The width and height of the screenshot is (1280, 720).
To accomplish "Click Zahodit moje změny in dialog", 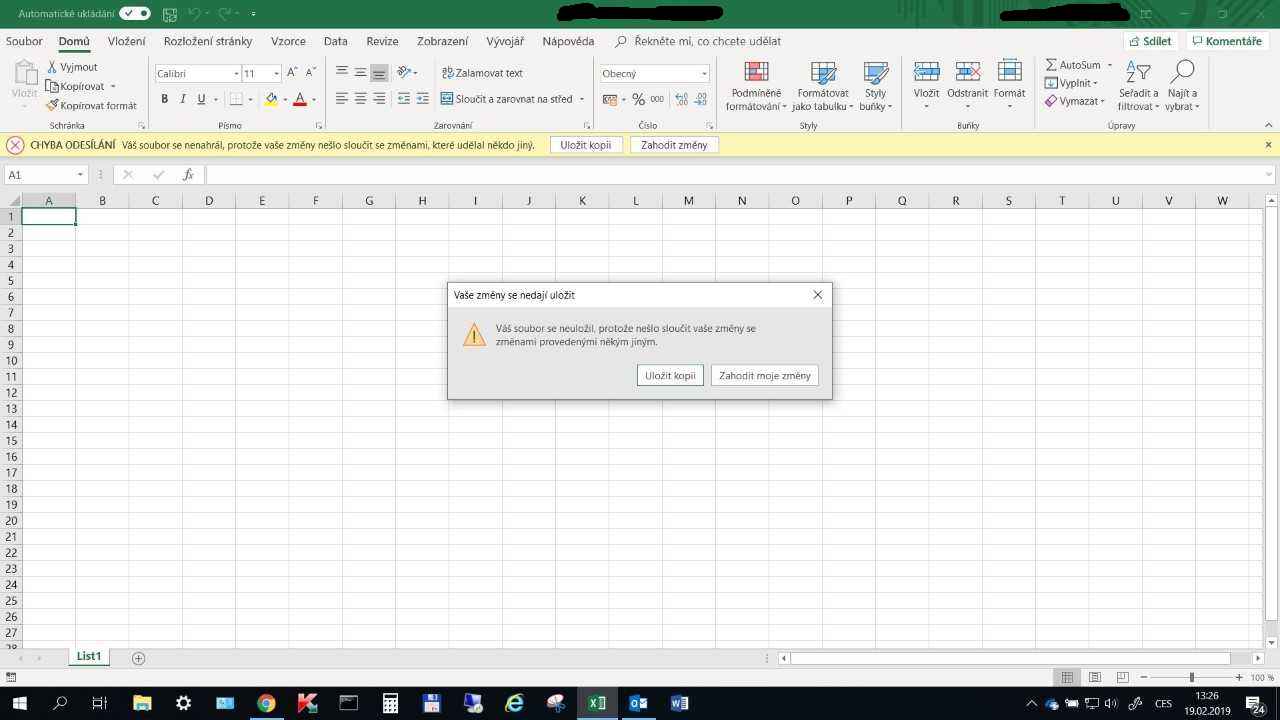I will point(765,375).
